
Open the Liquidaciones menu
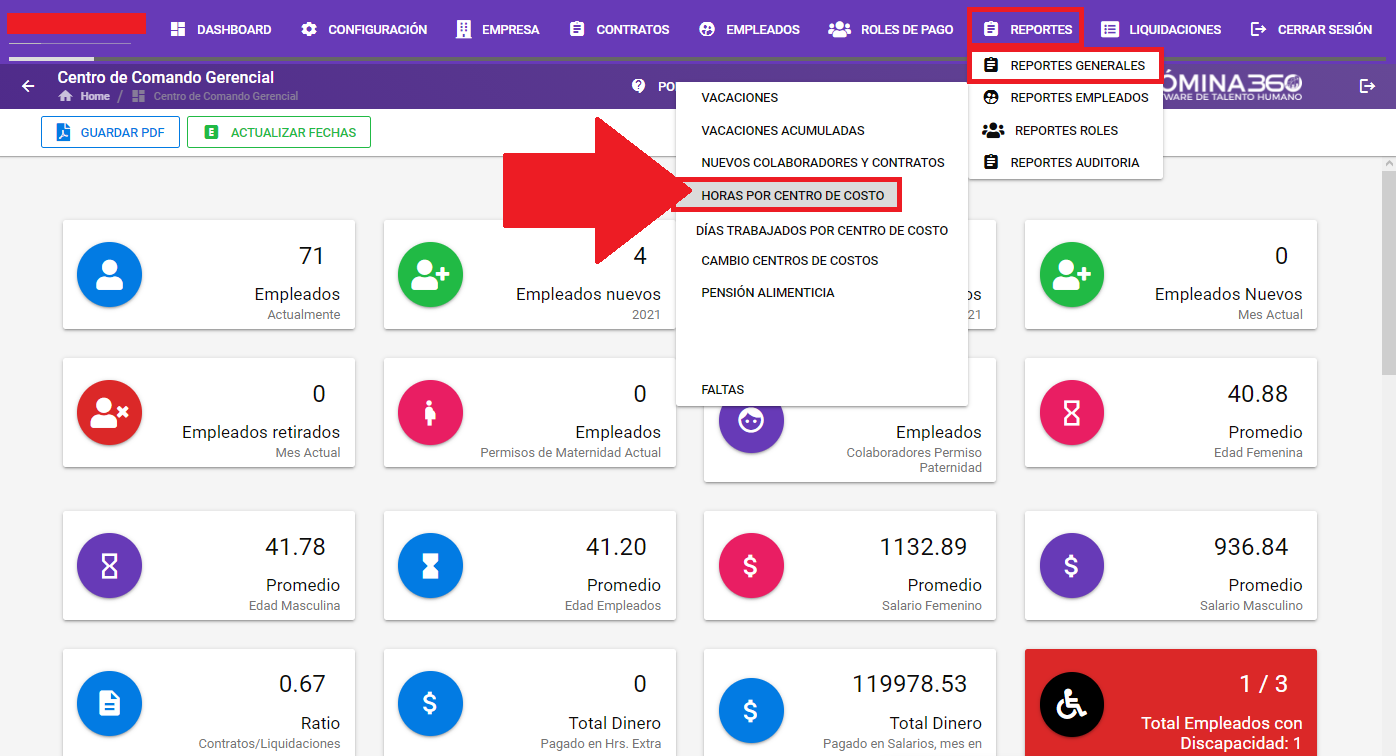tap(1160, 29)
